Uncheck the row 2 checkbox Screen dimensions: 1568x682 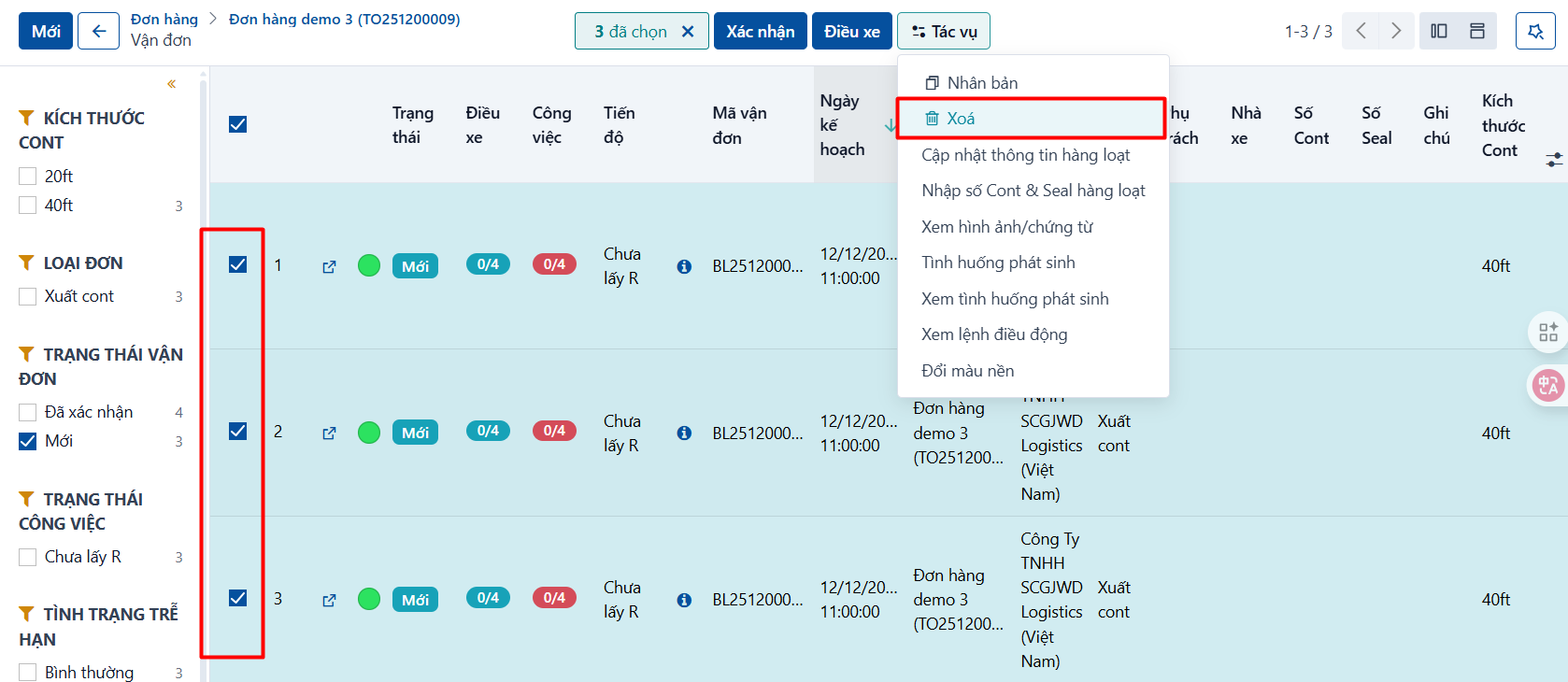238,431
